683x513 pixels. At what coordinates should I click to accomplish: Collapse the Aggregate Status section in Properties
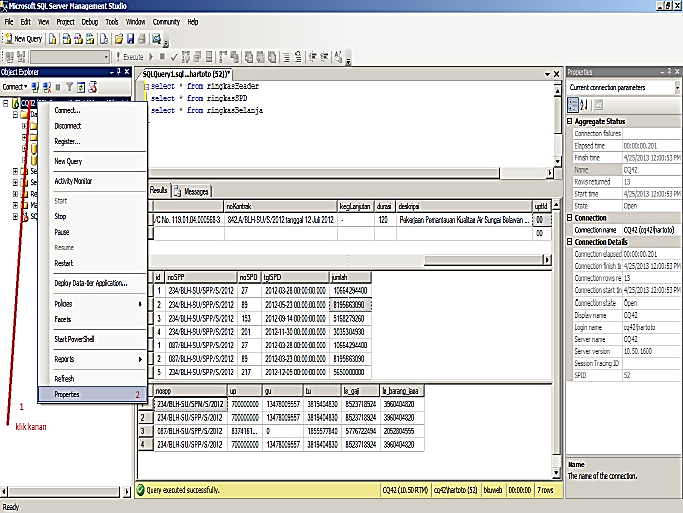[569, 121]
